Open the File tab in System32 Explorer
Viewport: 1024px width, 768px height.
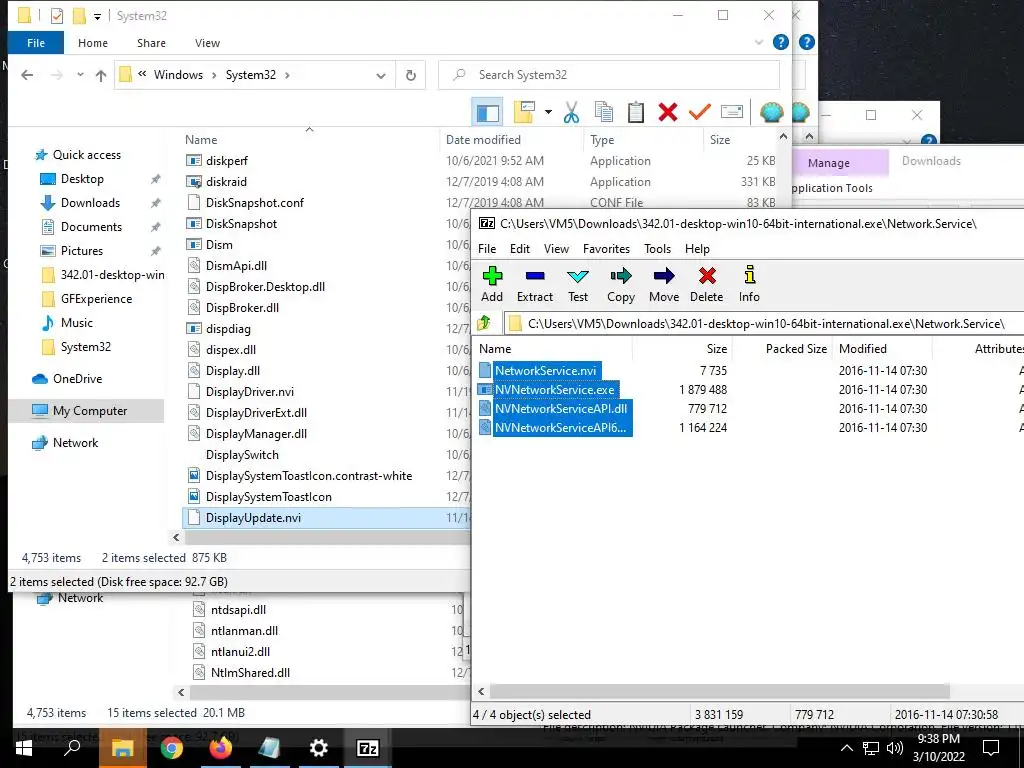pyautogui.click(x=36, y=43)
